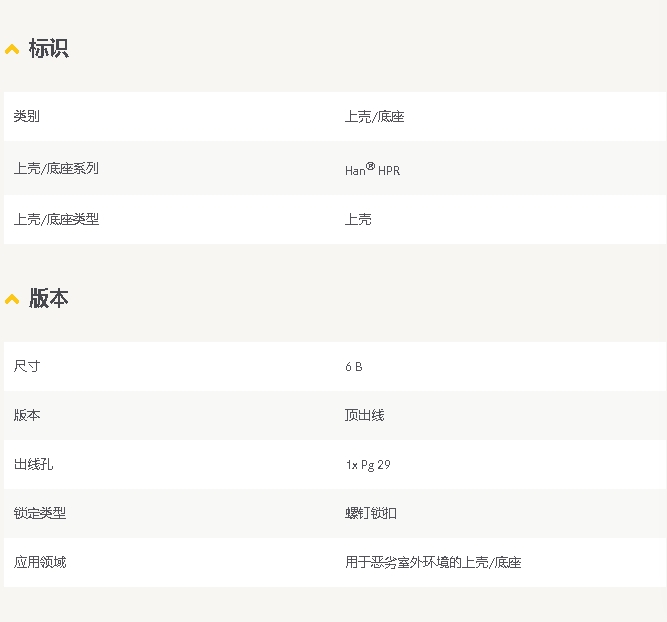Image resolution: width=667 pixels, height=622 pixels.
Task: Select the Han® HPR value text
Action: click(372, 170)
